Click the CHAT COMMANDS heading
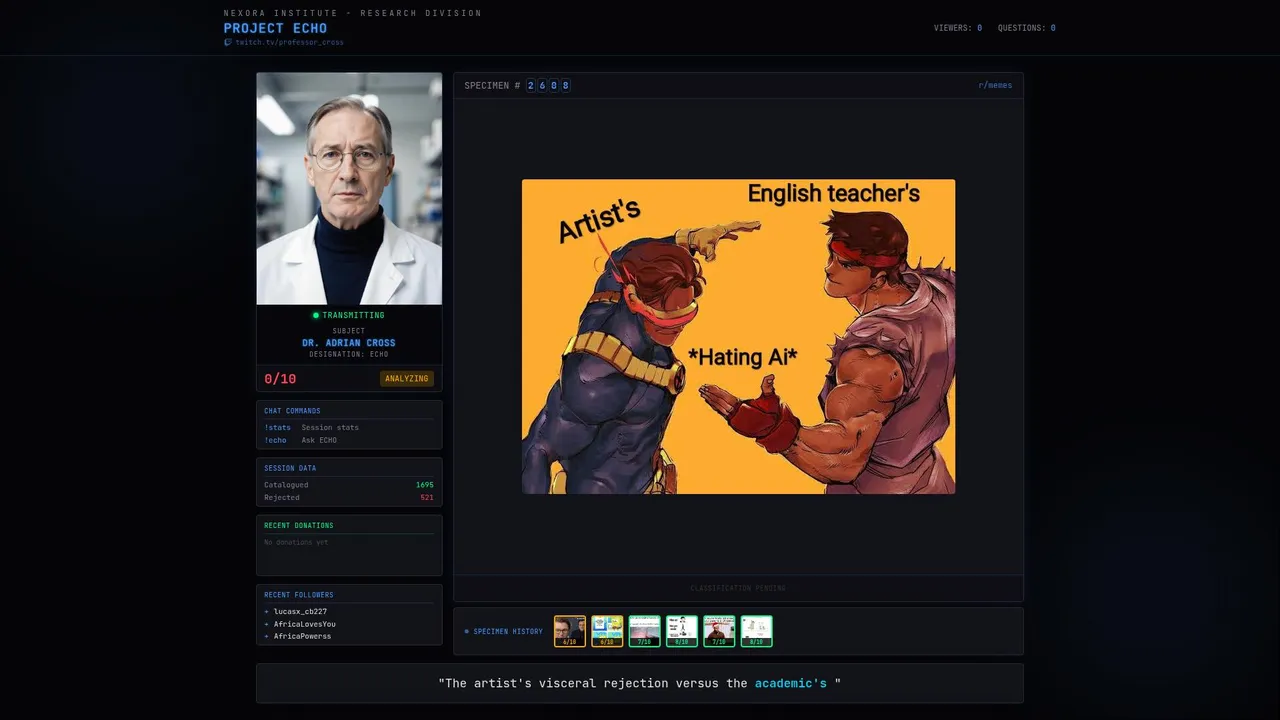The image size is (1280, 720). pyautogui.click(x=292, y=411)
